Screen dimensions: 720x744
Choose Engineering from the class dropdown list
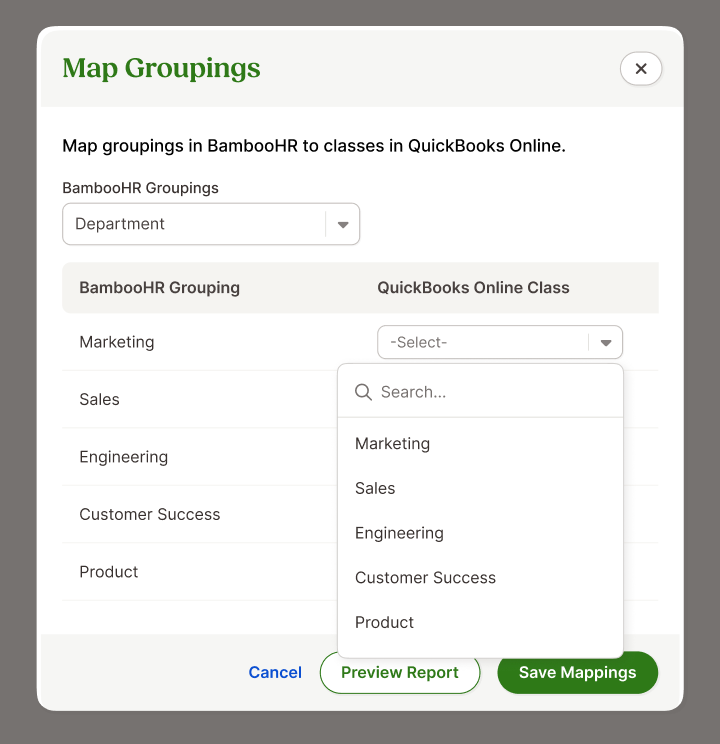[x=399, y=533]
